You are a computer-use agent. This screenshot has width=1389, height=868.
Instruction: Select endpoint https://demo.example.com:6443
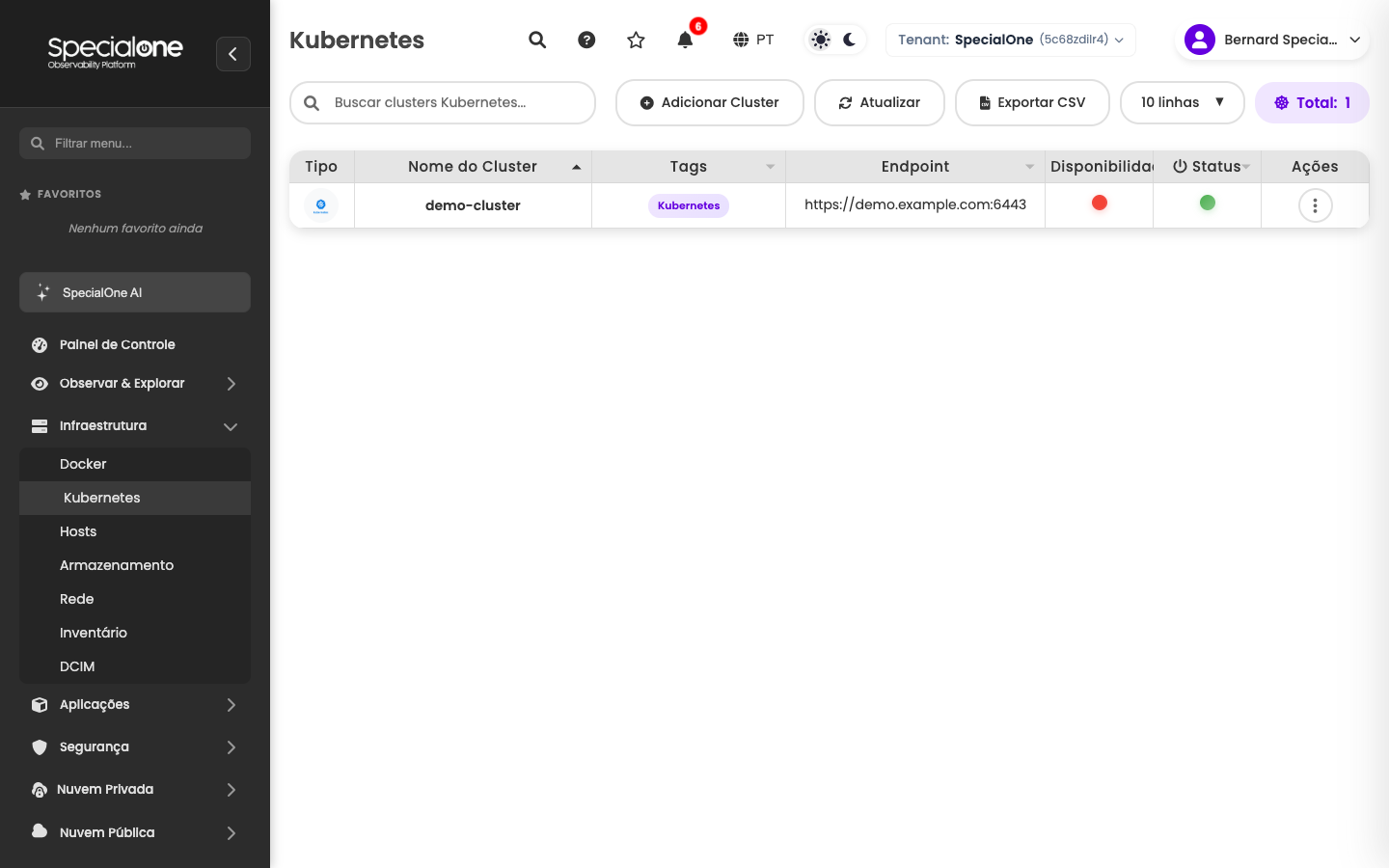click(915, 204)
